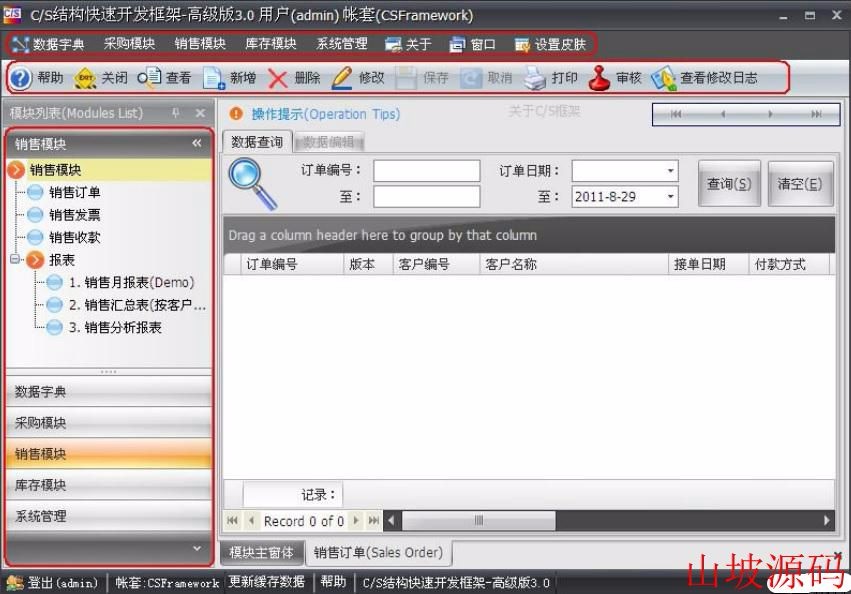Collapse the 销售模块 panel with the chevron

(195, 142)
